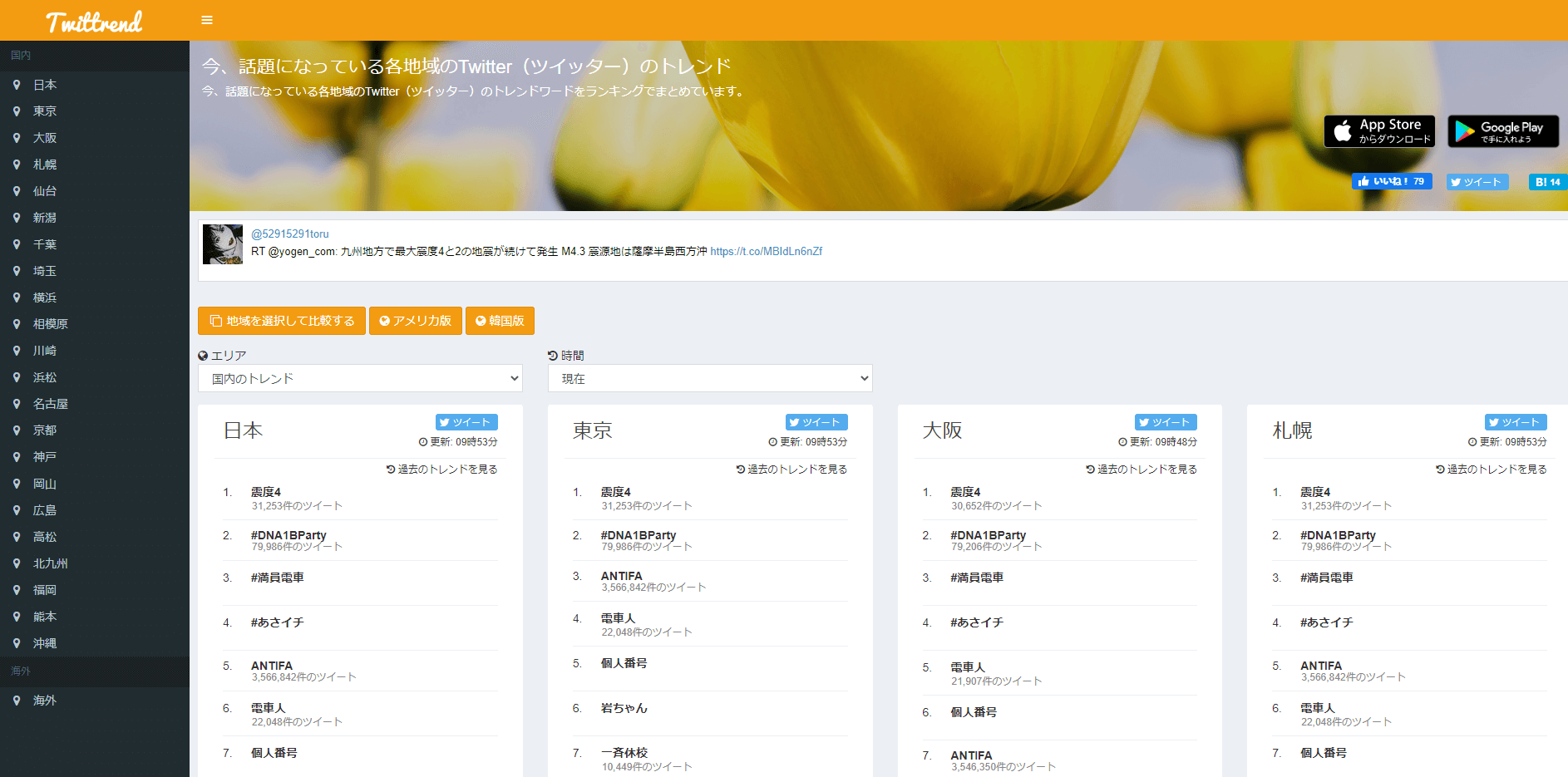Viewport: 1568px width, 777px height.
Task: Click the location pin icon beside 日本
Action: (17, 84)
